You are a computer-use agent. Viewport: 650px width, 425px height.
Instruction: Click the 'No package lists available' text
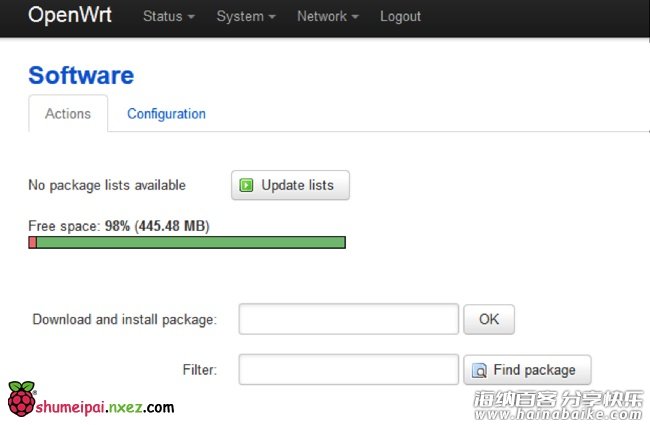click(x=107, y=185)
